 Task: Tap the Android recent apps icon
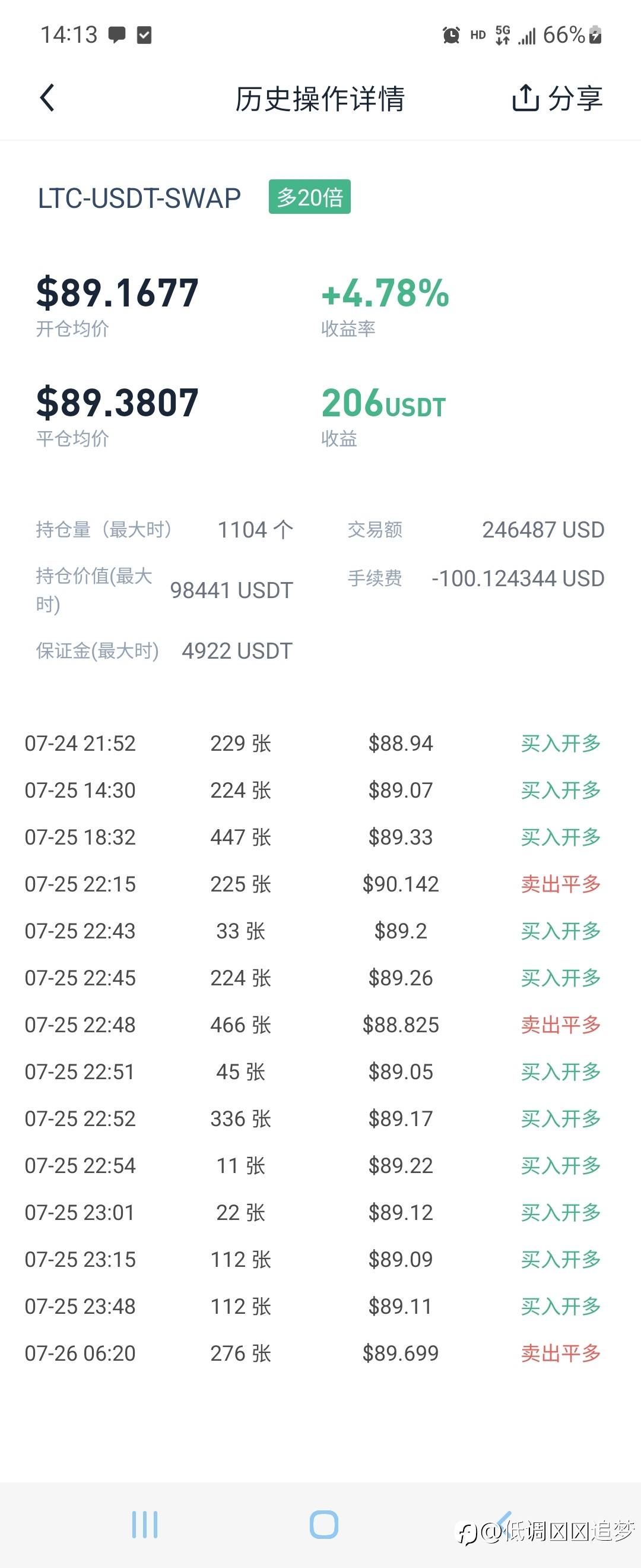click(145, 1524)
